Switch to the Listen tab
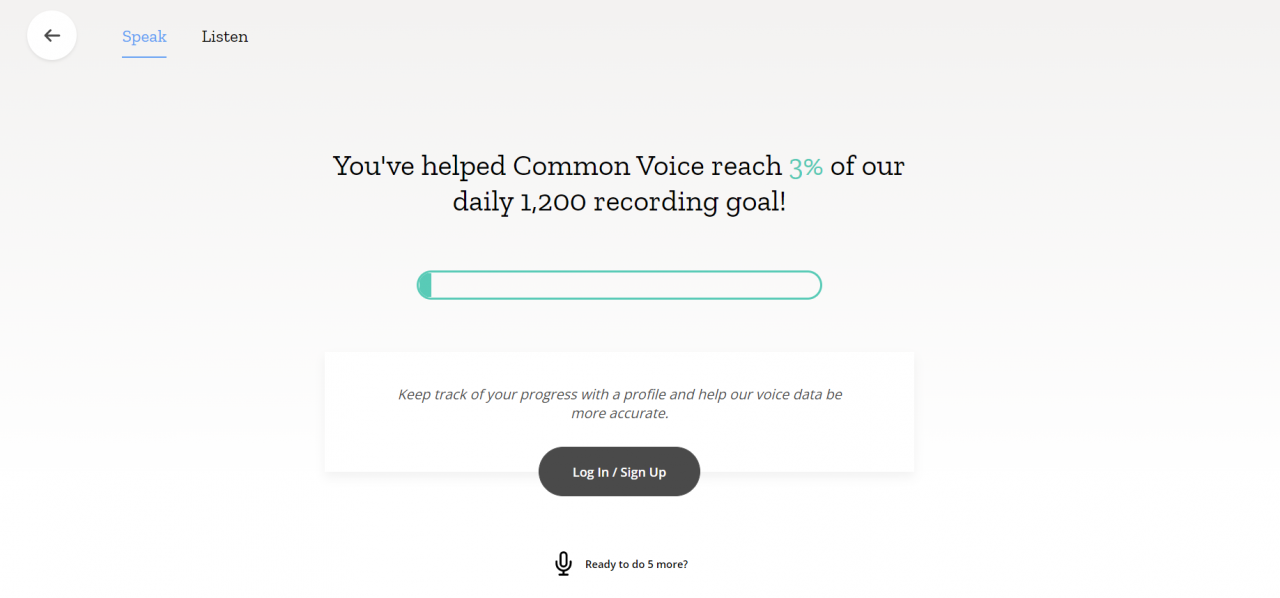This screenshot has height=598, width=1280. (x=225, y=37)
